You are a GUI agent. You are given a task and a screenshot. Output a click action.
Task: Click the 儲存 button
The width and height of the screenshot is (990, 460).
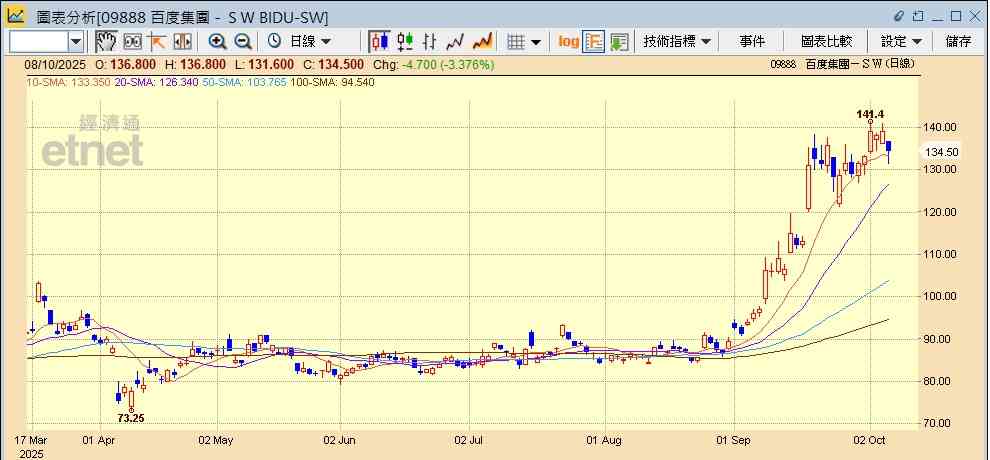tap(958, 41)
